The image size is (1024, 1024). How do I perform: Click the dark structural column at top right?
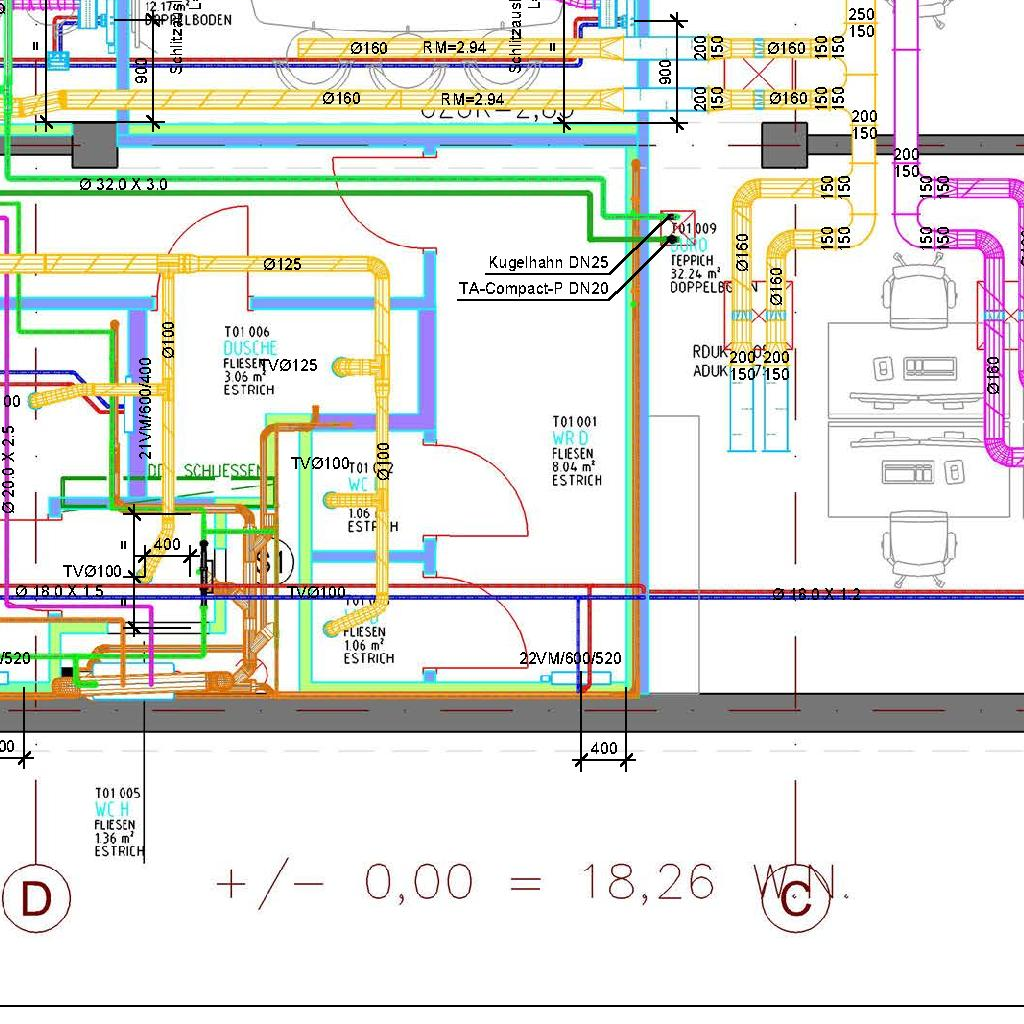[x=784, y=145]
